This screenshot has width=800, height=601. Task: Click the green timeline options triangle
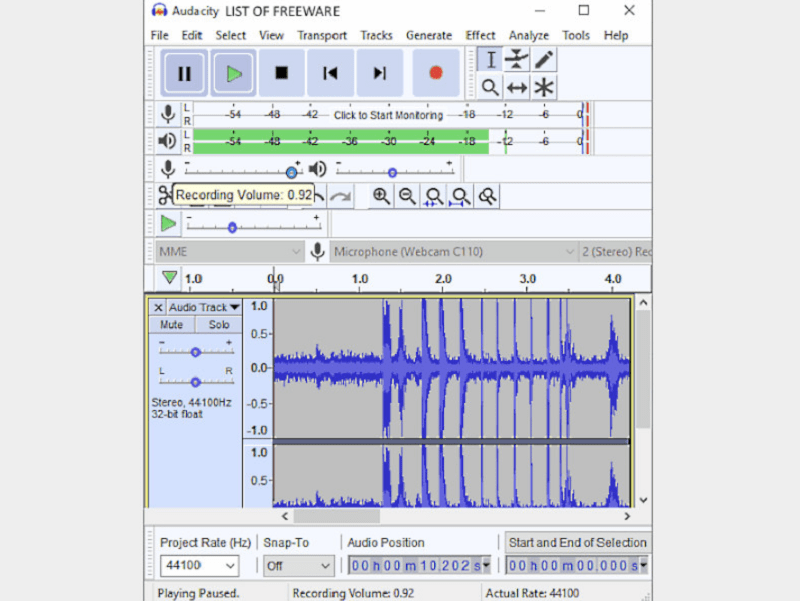pyautogui.click(x=169, y=278)
